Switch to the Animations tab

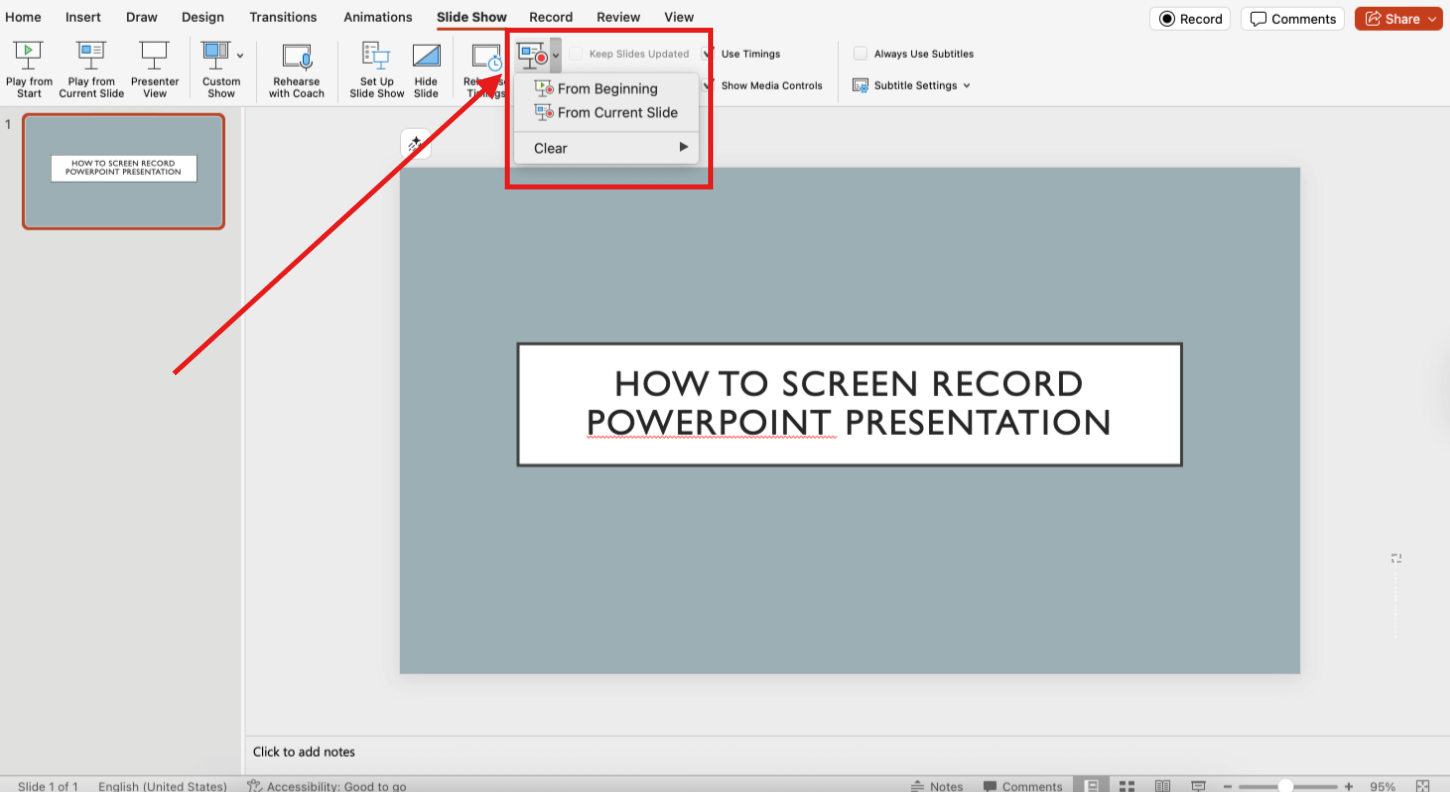[x=377, y=16]
